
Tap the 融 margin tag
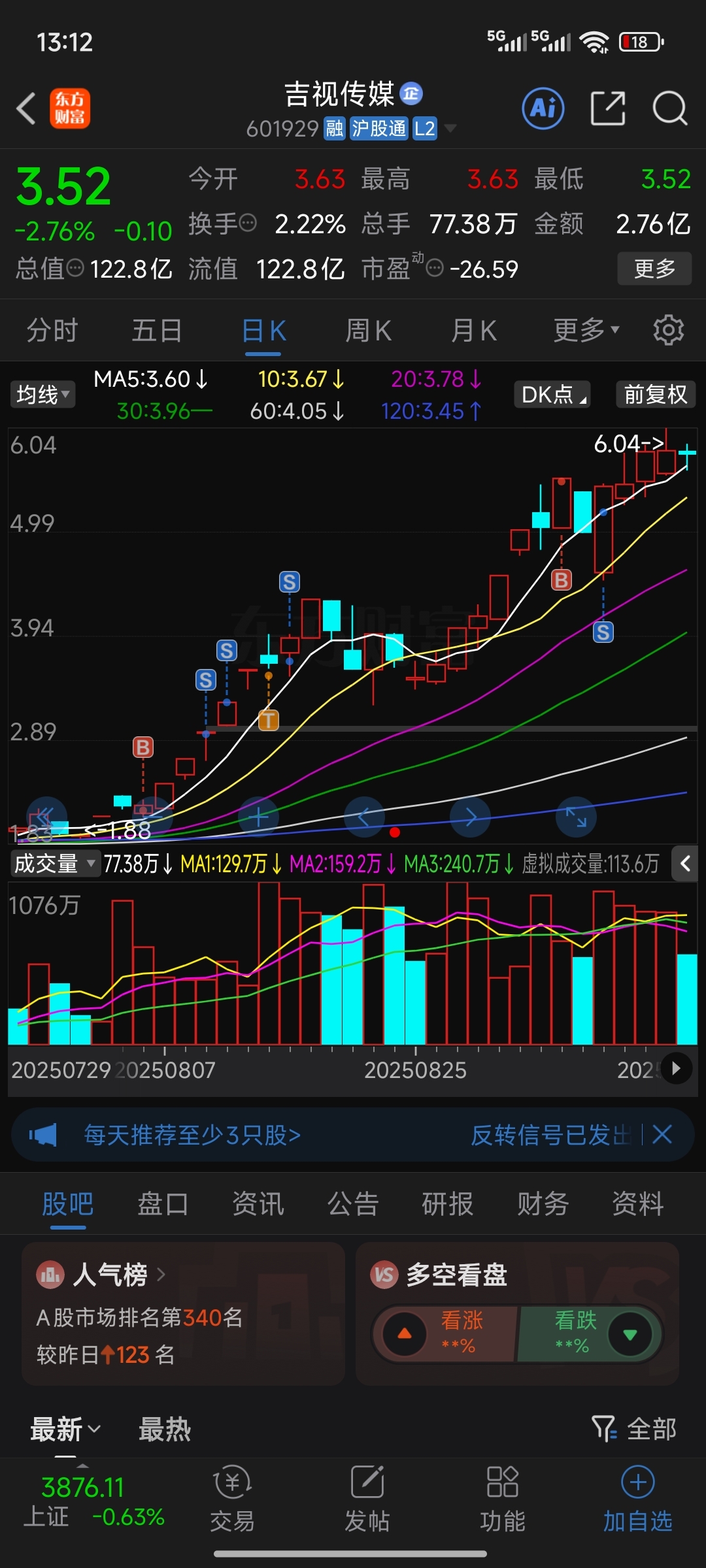[335, 128]
